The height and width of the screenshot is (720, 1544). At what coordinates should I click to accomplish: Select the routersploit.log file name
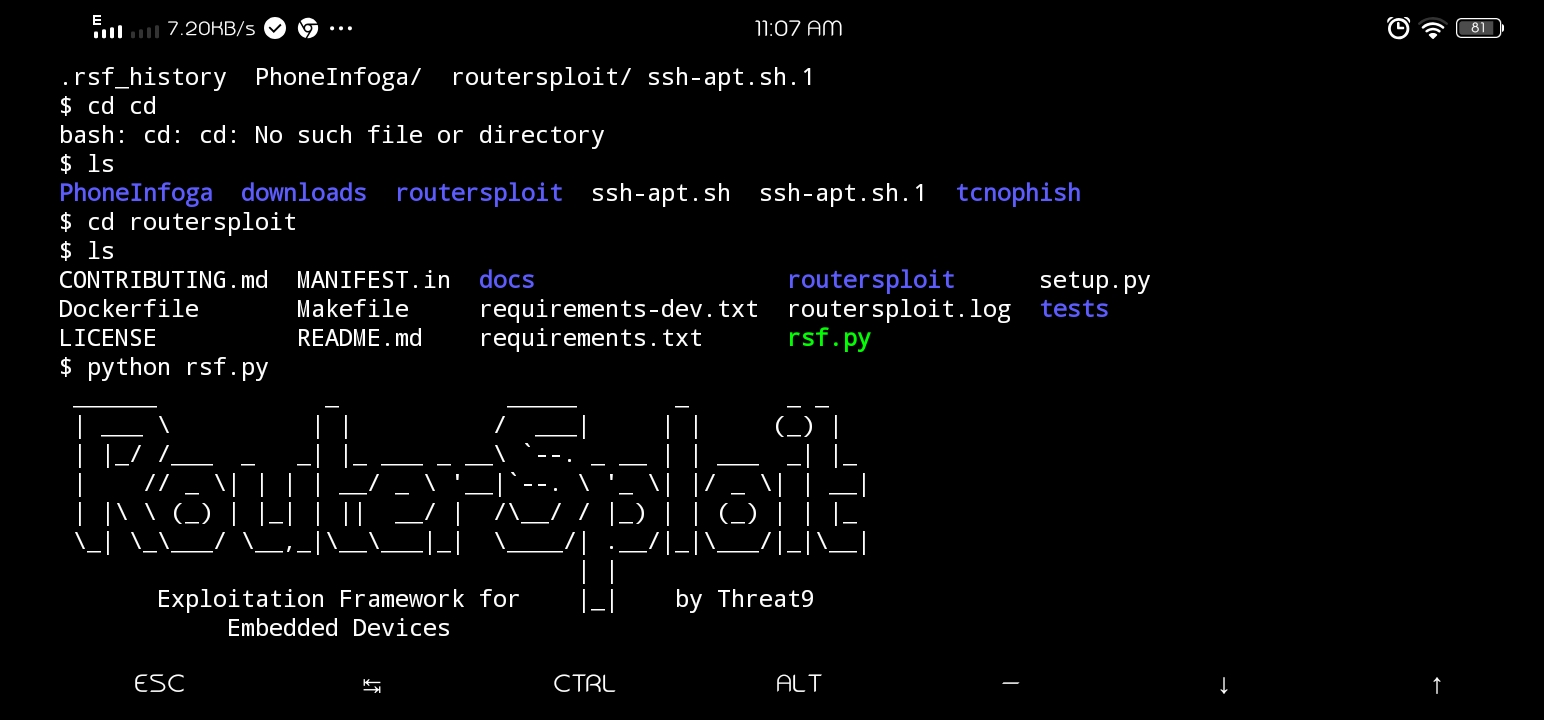899,309
